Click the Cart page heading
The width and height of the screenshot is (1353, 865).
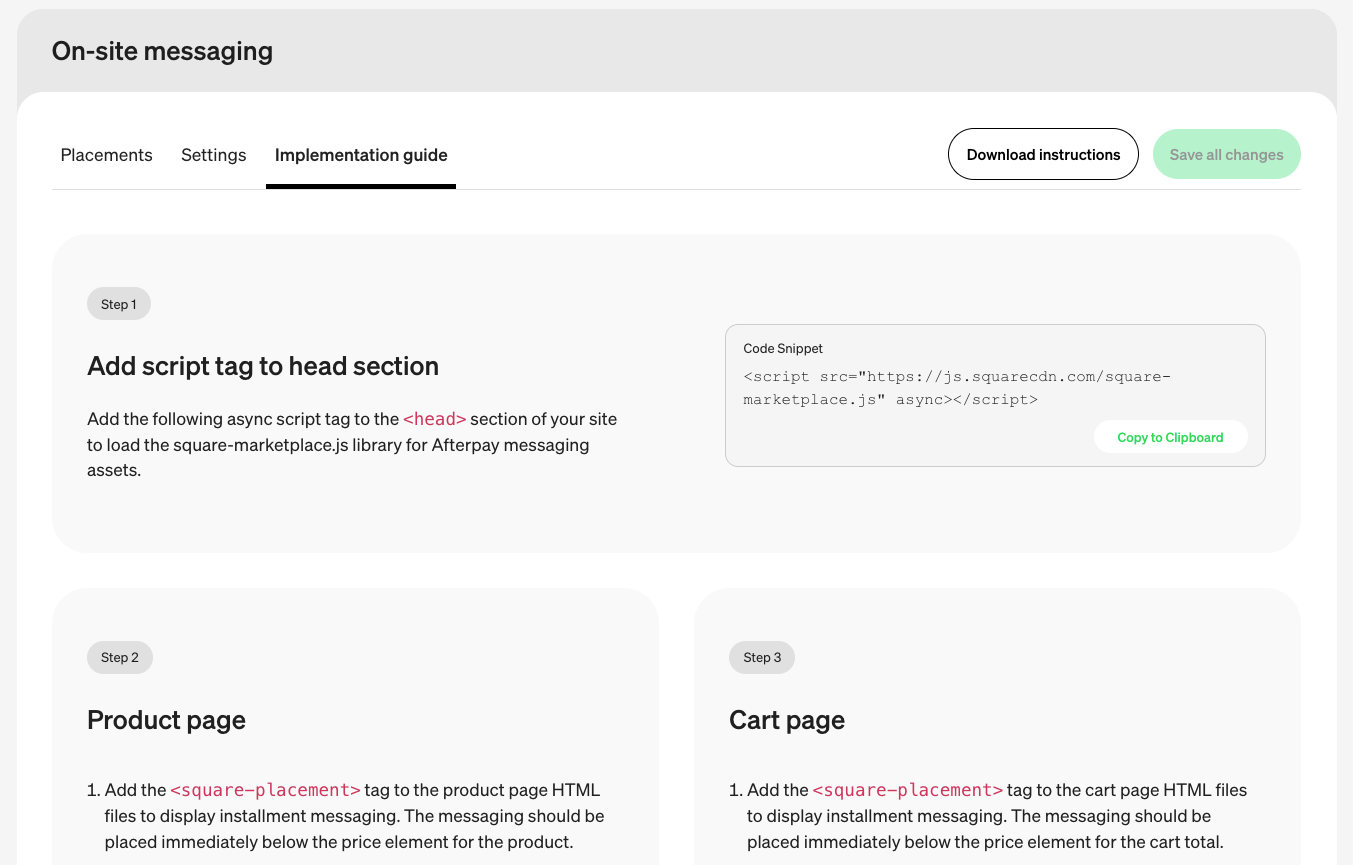[x=787, y=720]
